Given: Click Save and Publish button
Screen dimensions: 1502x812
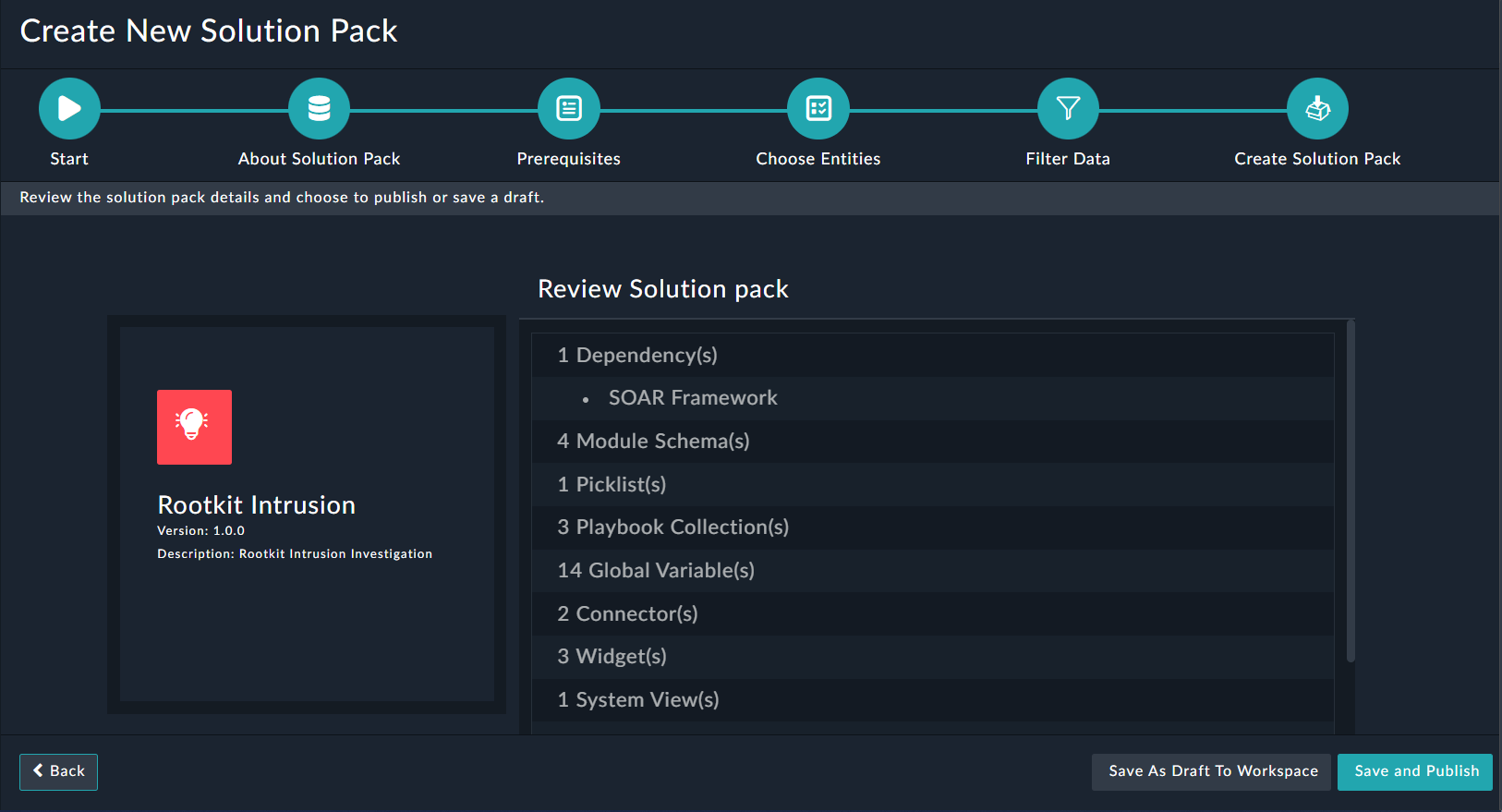Looking at the screenshot, I should (1415, 771).
